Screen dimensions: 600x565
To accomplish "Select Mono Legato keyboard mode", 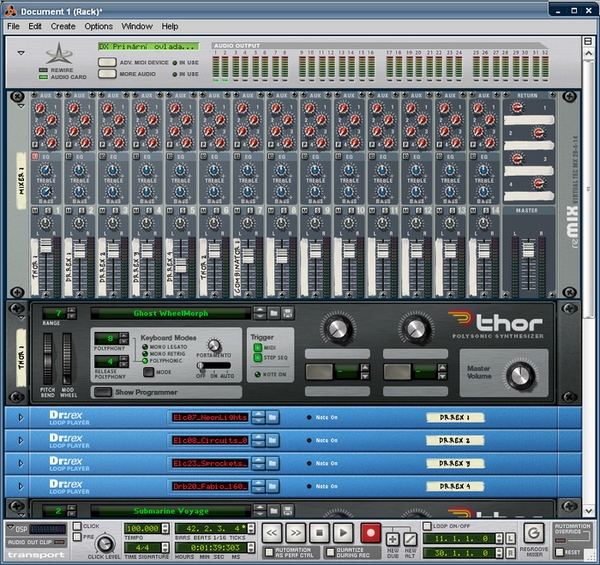I will tap(145, 347).
